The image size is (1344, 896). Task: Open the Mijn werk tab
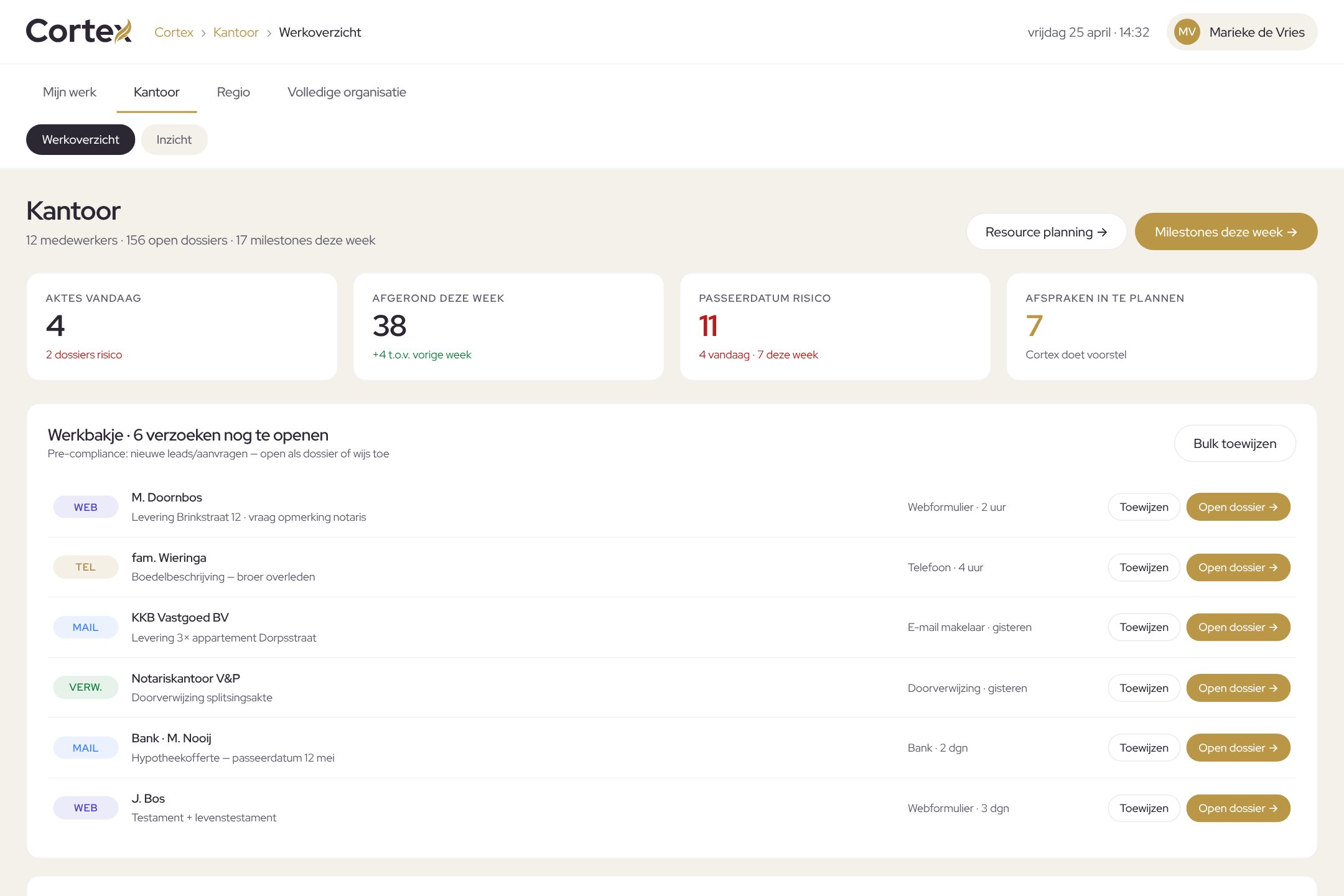tap(70, 92)
